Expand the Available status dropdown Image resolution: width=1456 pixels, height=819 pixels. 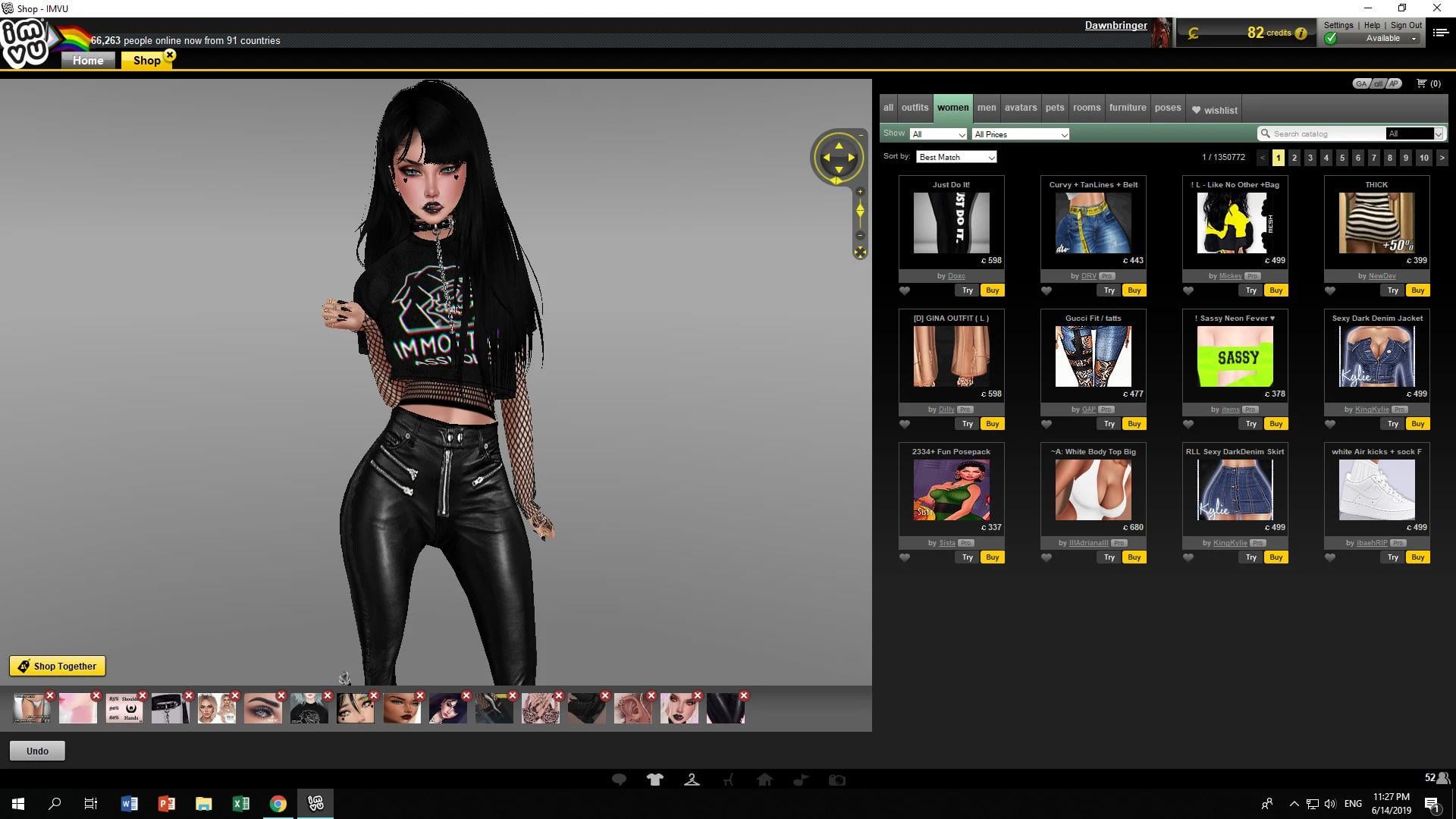[x=1413, y=39]
